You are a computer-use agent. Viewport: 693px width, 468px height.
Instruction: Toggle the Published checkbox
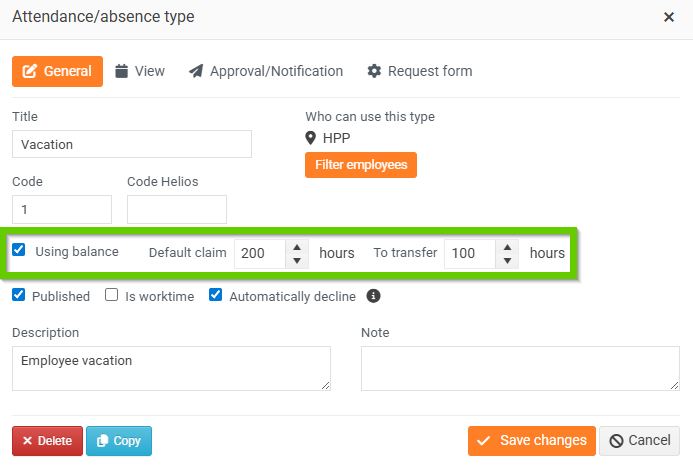[19, 296]
